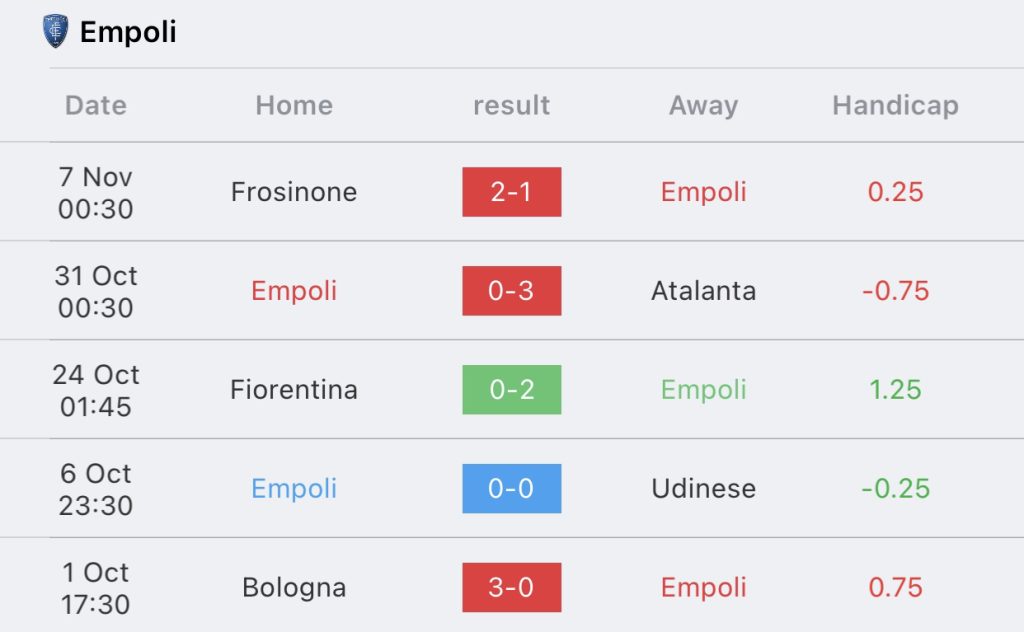Select Frosinone home team
Screen dimensions: 1024x632
tap(294, 192)
